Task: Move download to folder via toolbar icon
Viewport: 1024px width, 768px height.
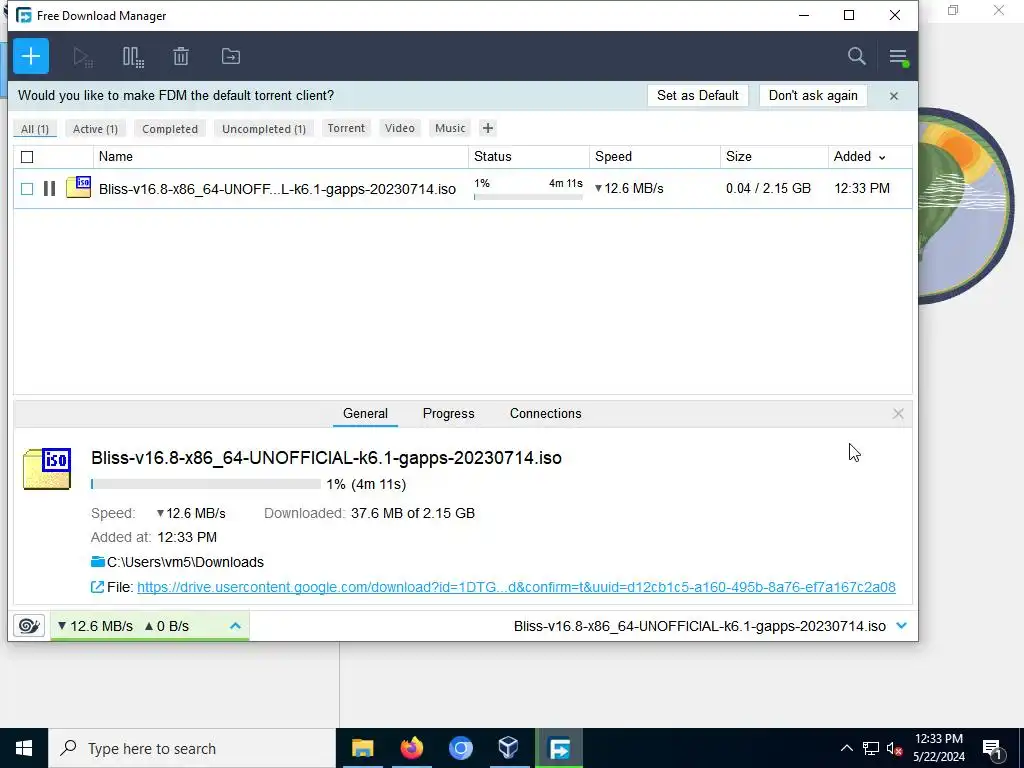Action: point(231,56)
